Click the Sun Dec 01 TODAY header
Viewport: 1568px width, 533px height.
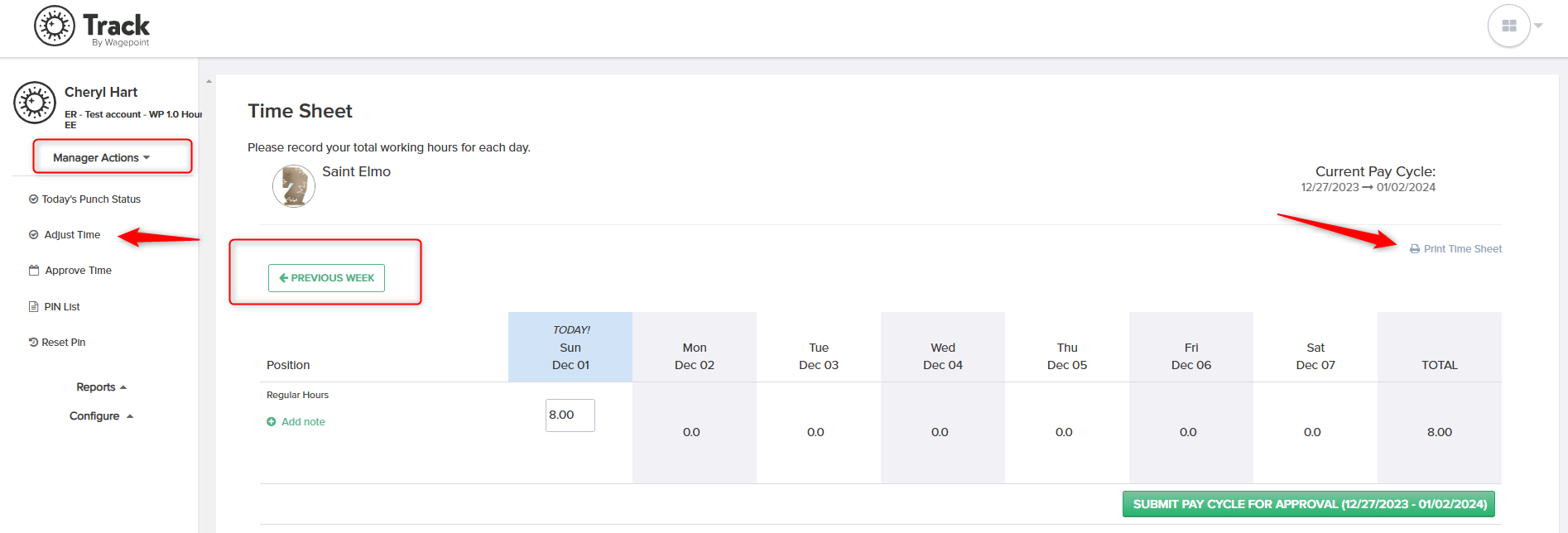570,348
